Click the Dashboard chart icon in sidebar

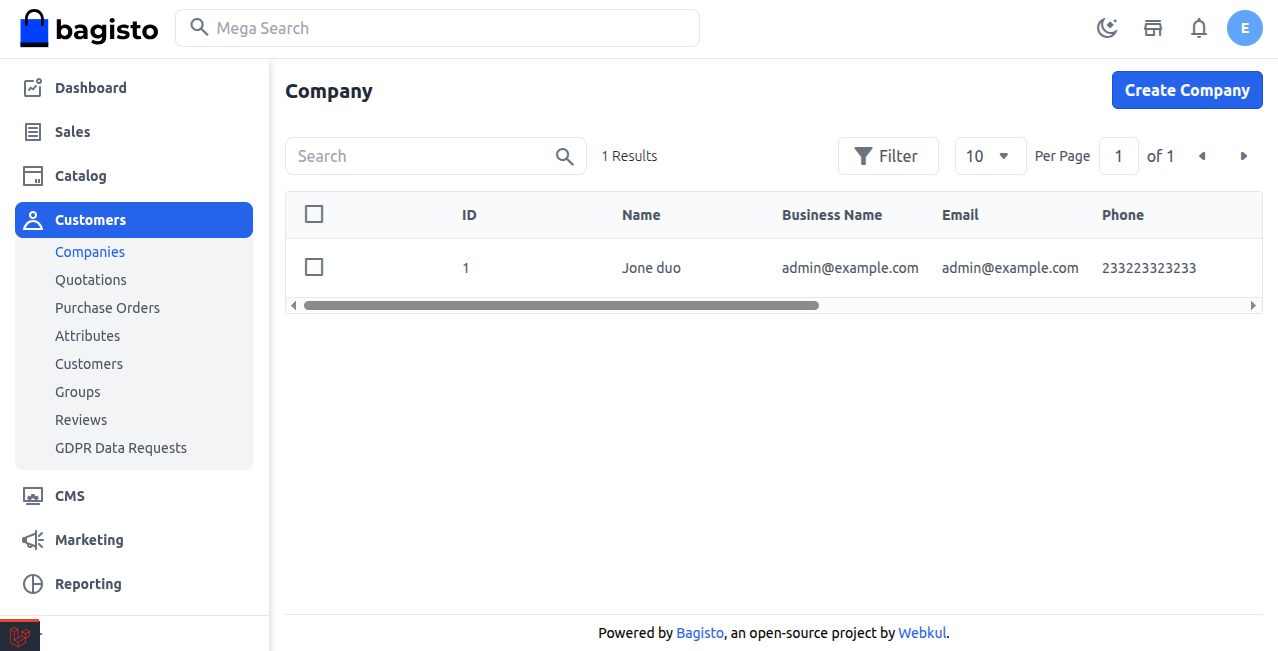(33, 88)
